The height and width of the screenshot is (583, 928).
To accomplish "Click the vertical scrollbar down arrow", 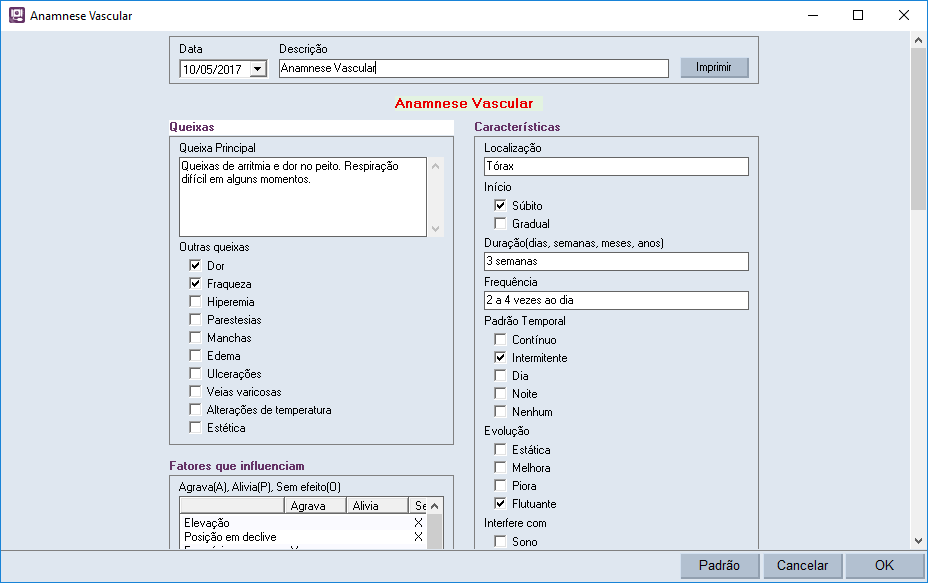I will 917,541.
